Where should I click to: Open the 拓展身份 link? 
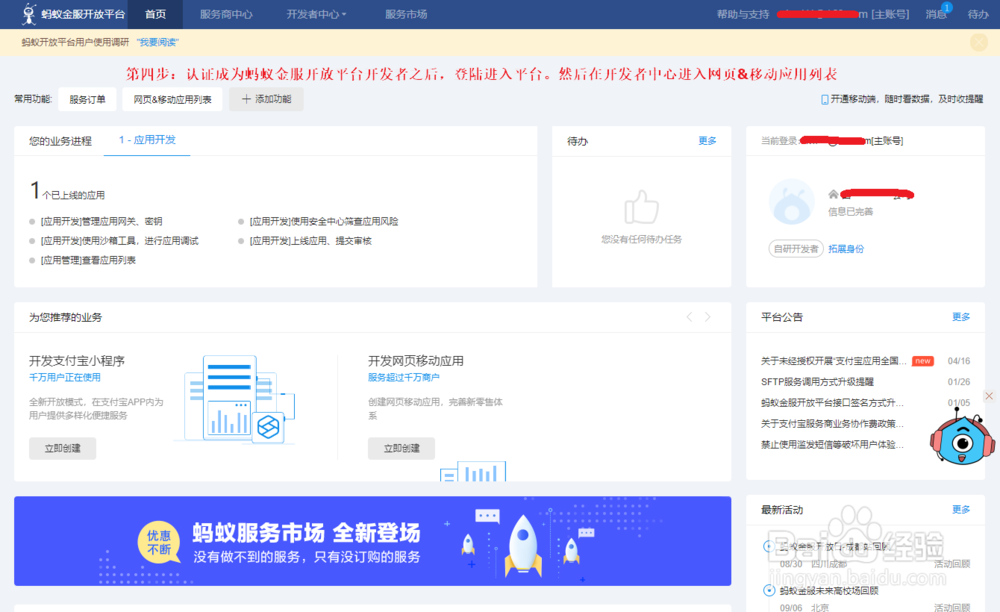point(846,249)
